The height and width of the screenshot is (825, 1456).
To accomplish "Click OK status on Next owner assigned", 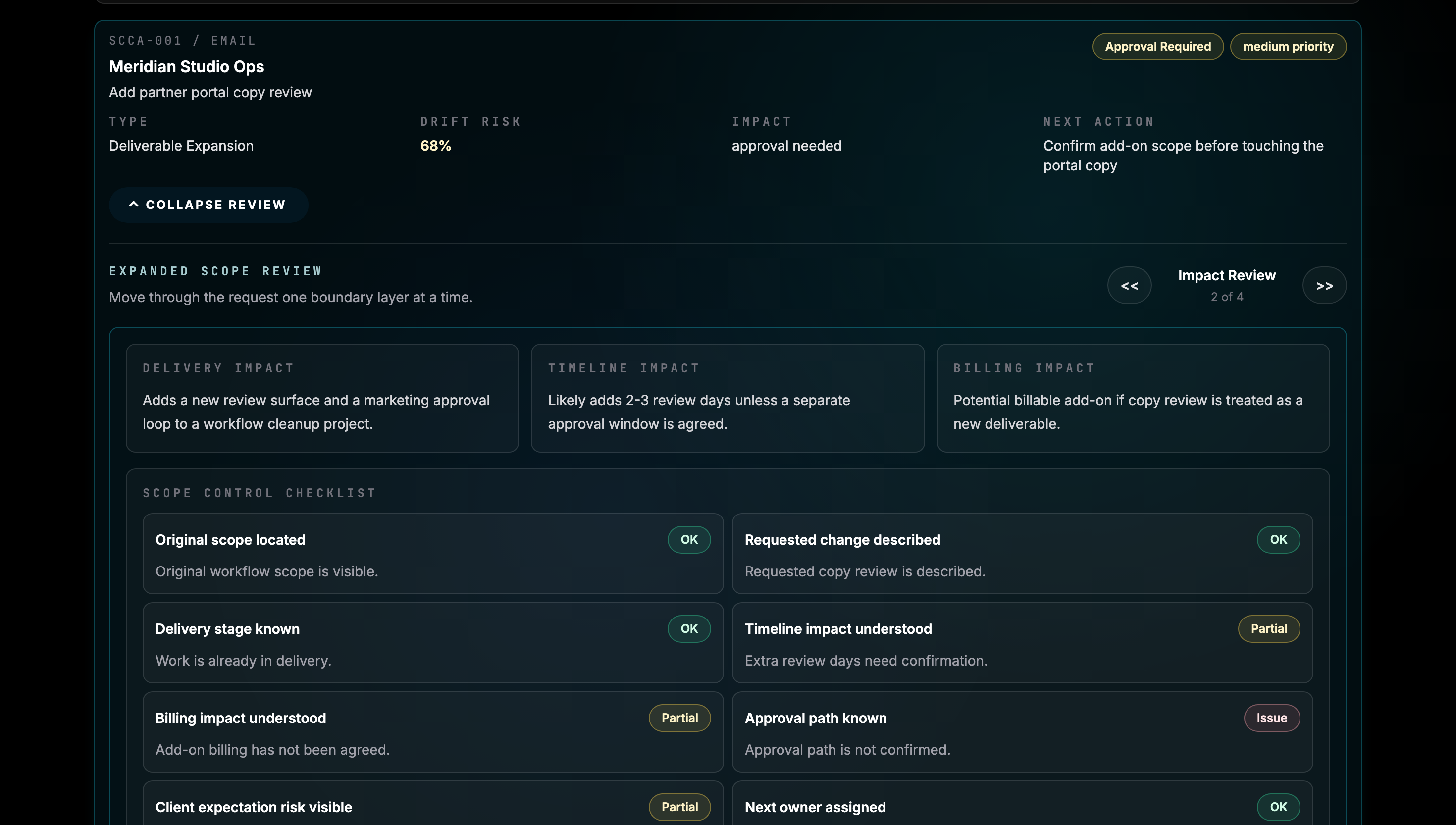I will (1278, 806).
